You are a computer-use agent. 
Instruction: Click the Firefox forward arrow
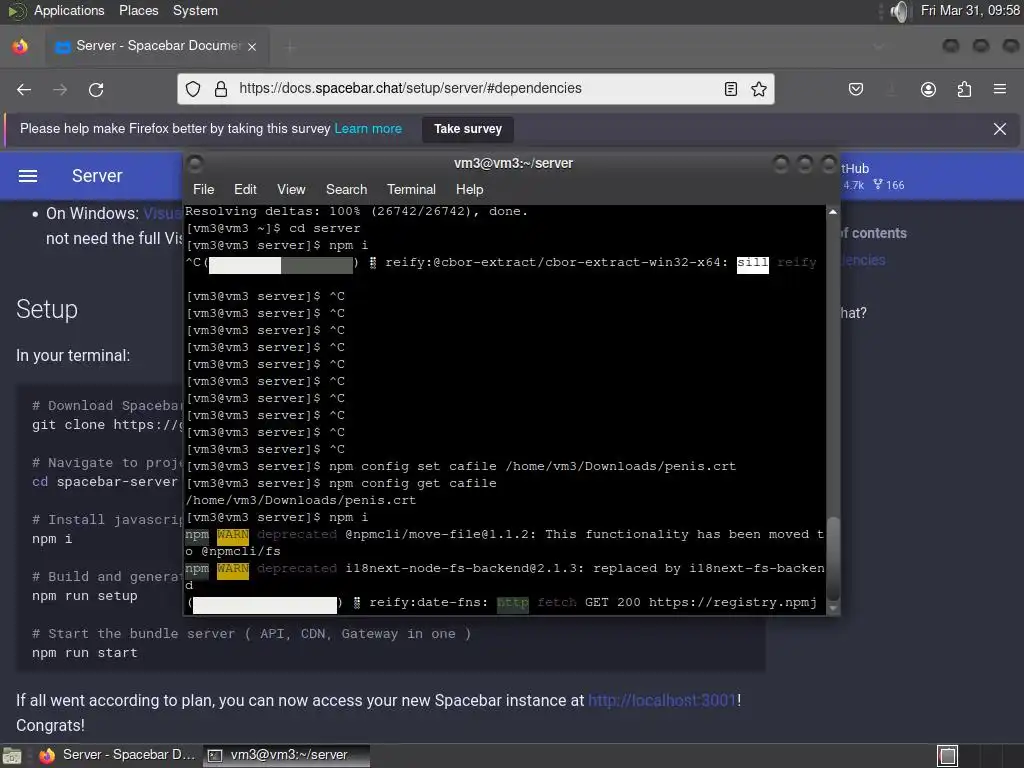pyautogui.click(x=60, y=89)
